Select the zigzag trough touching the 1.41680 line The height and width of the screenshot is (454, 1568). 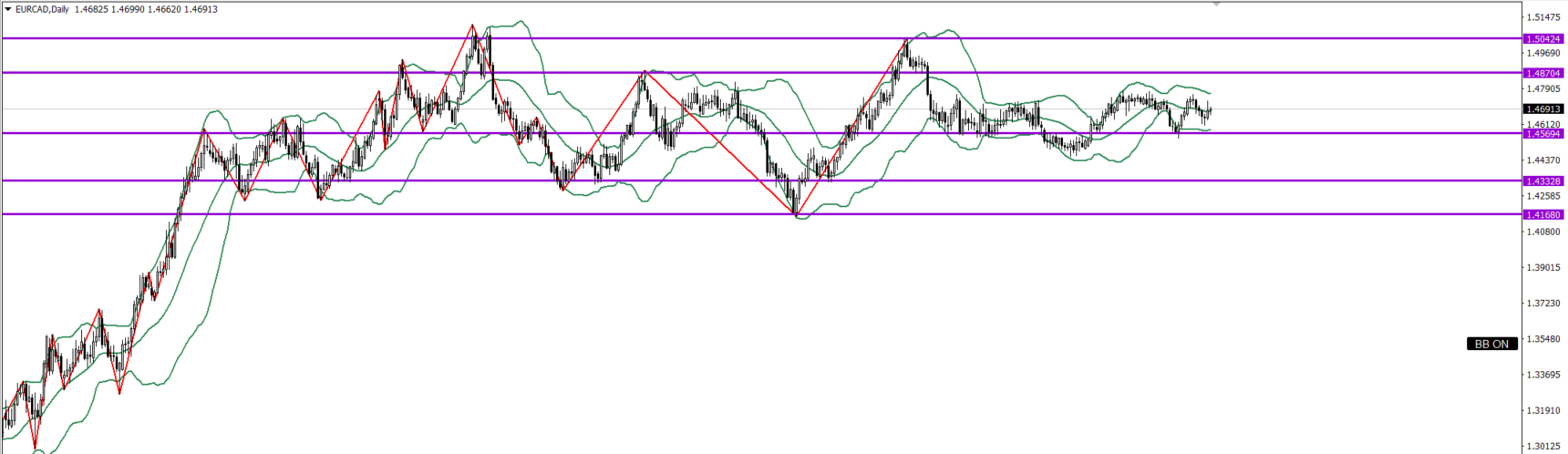coord(796,215)
